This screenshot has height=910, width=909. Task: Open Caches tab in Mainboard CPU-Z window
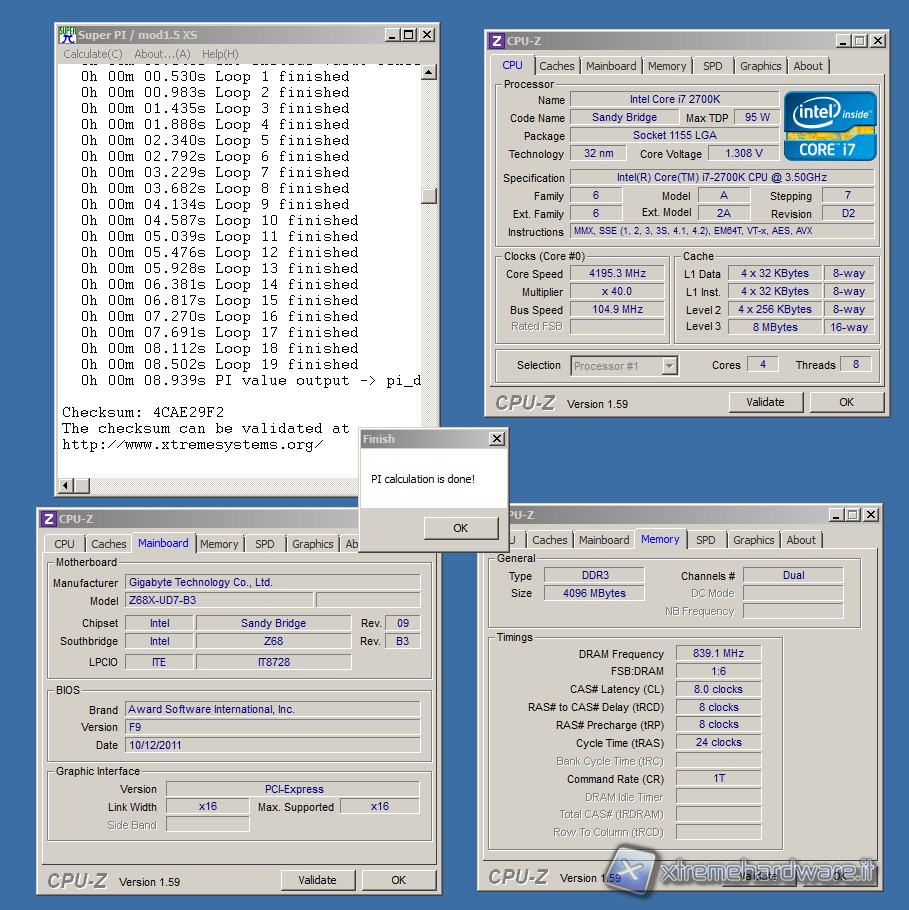109,544
